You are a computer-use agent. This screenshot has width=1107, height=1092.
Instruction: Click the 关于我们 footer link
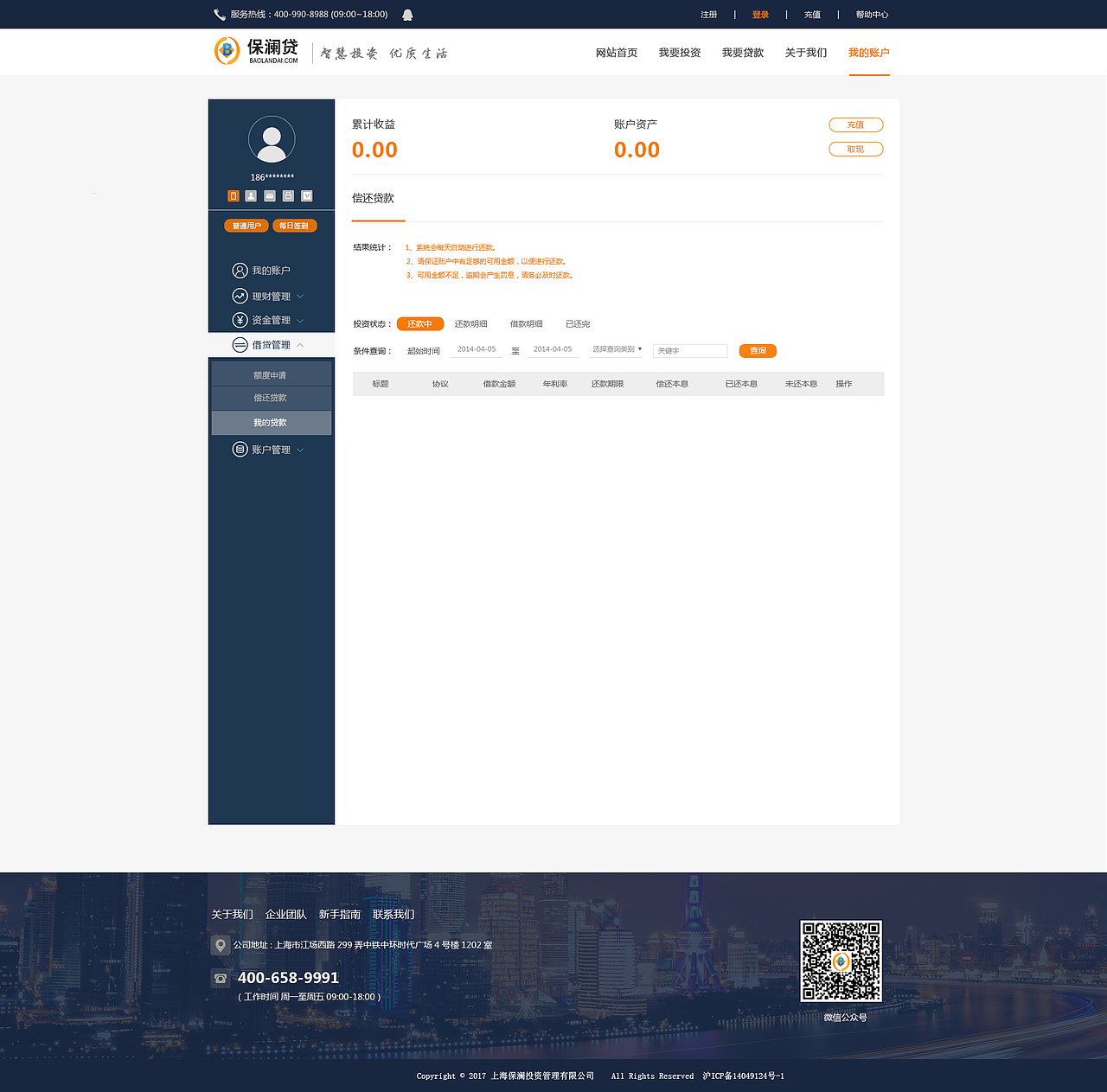click(233, 915)
